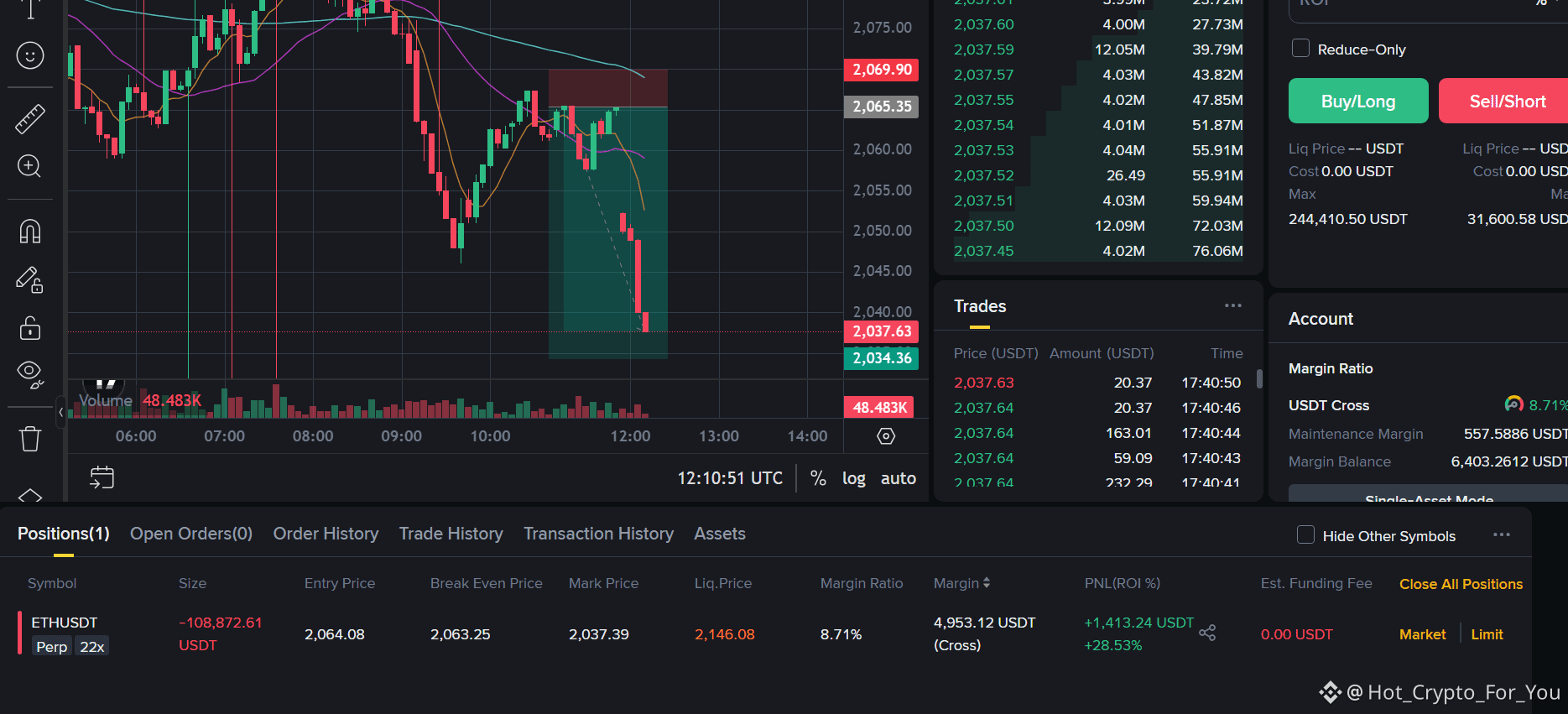Share the ETHUSDT position PNL
Image resolution: width=1568 pixels, height=714 pixels.
coord(1207,633)
